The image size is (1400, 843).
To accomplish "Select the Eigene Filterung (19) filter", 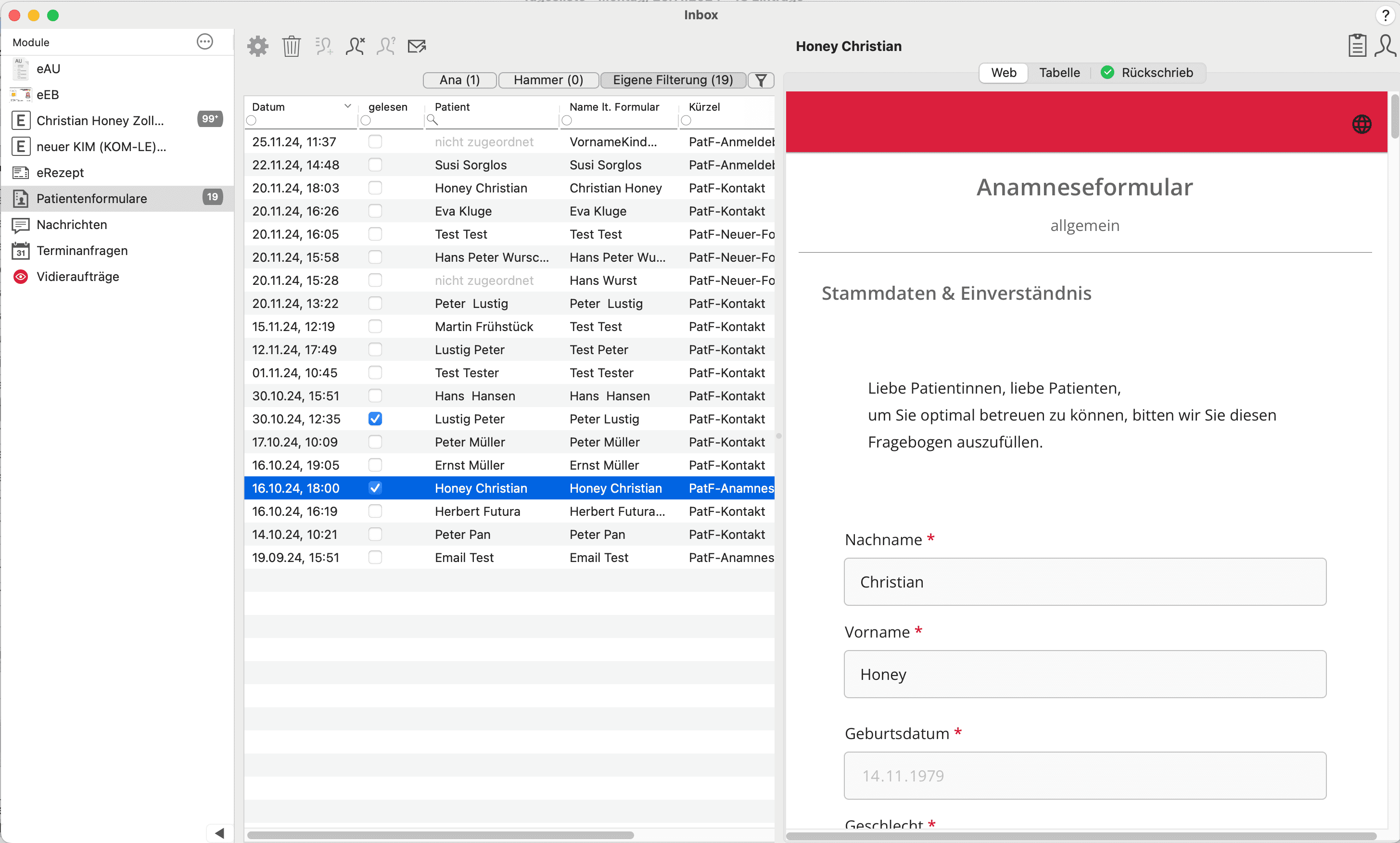I will click(x=673, y=80).
